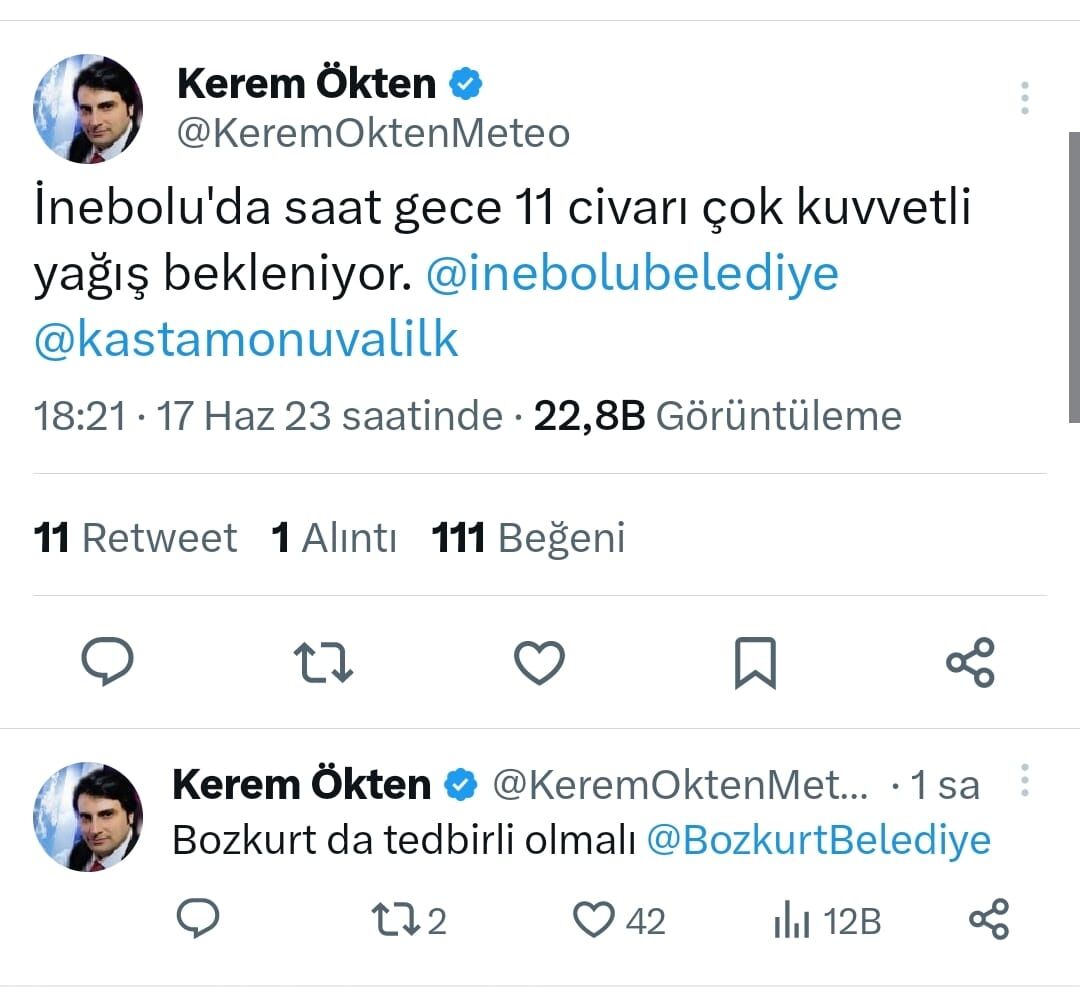The image size is (1080, 994).
Task: Open the @inebolubelediye mention link
Action: tap(632, 274)
